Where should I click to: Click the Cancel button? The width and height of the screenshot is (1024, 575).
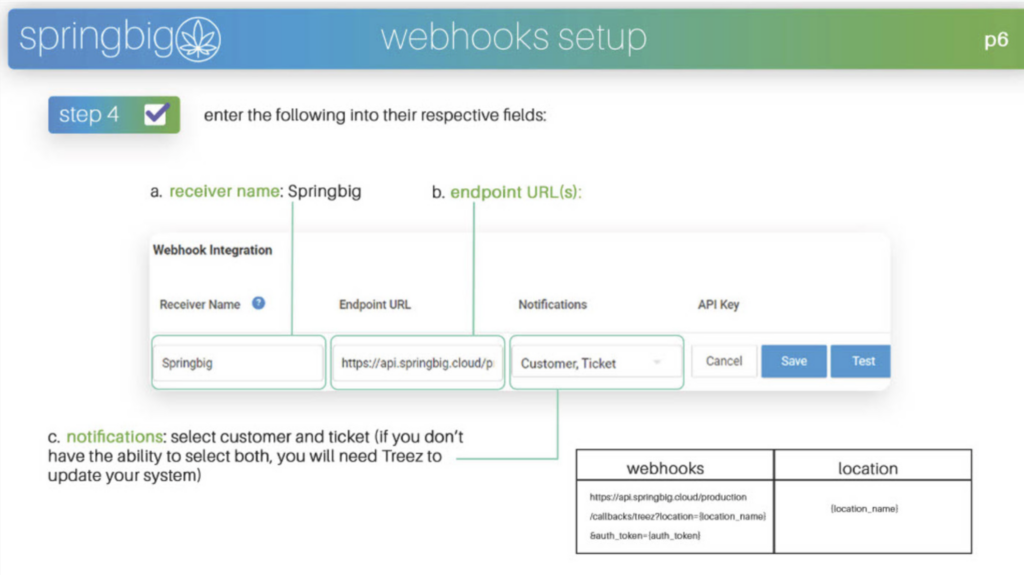point(724,361)
